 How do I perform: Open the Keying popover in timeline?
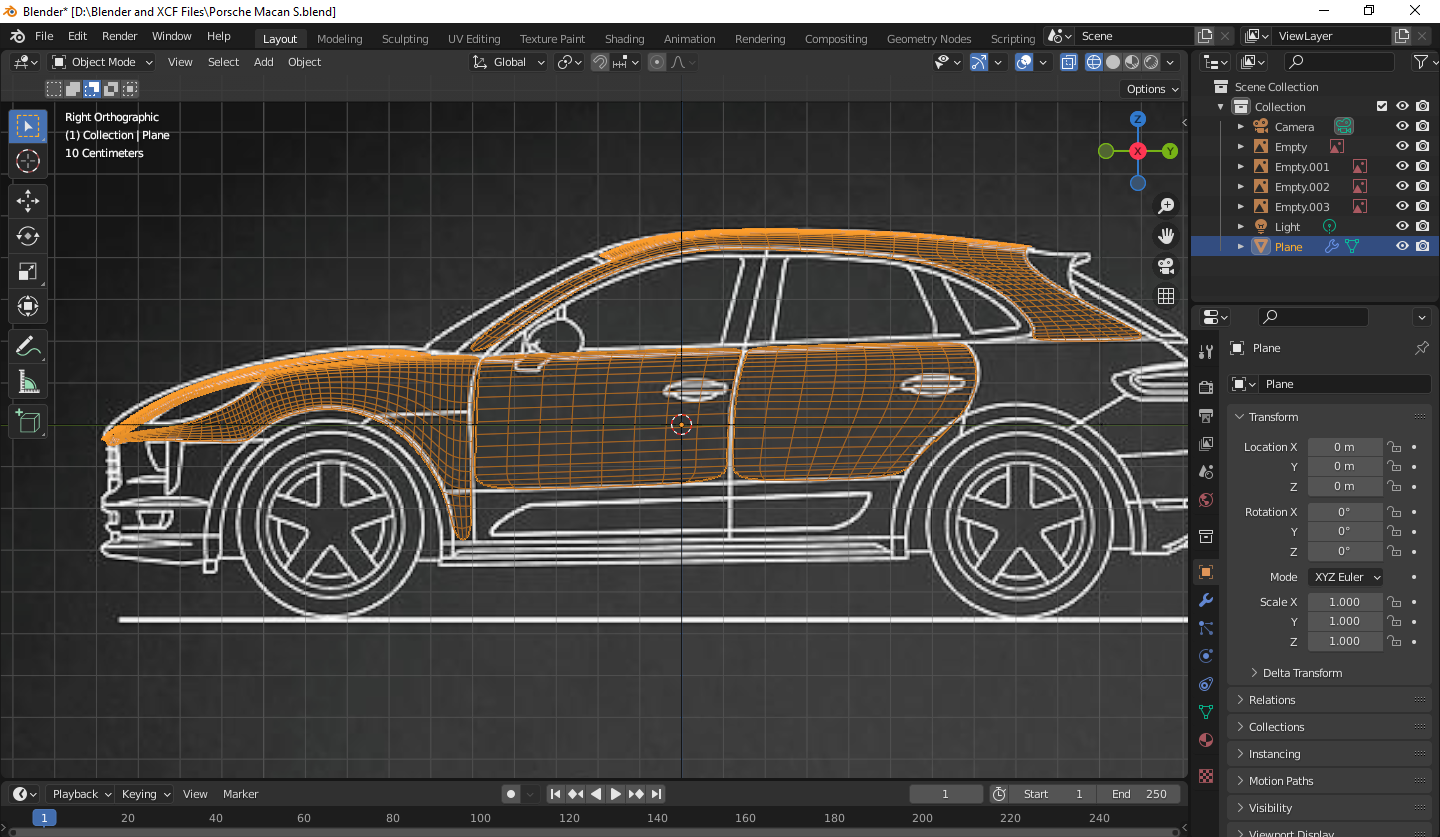click(146, 794)
